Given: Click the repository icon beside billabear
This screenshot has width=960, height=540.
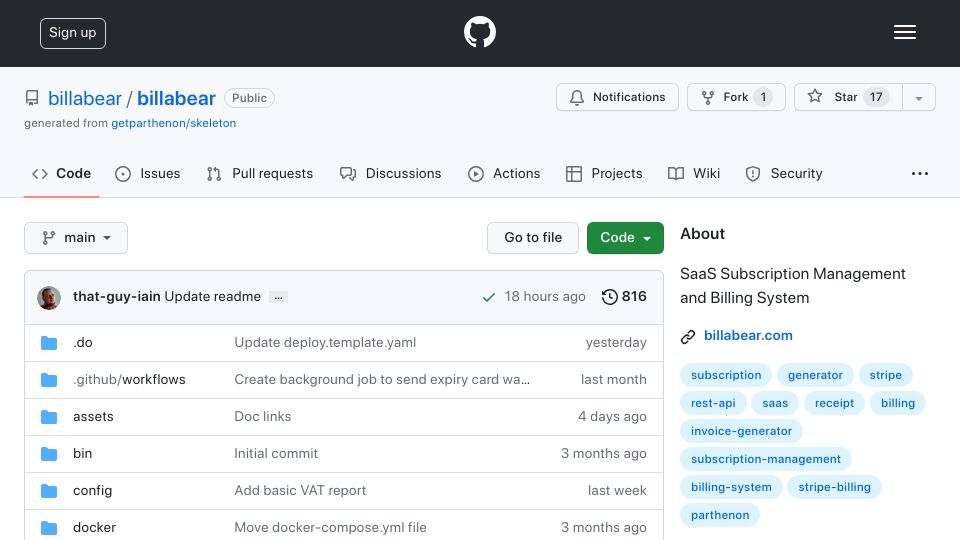Looking at the screenshot, I should tap(32, 98).
